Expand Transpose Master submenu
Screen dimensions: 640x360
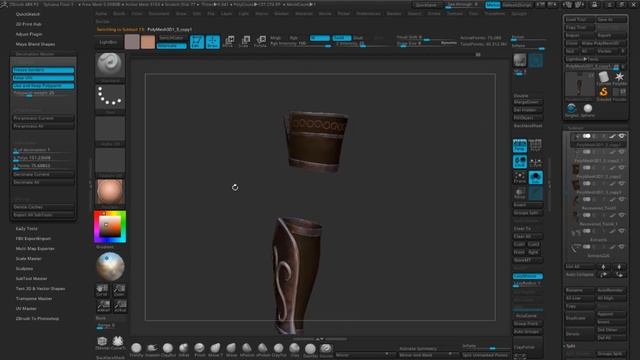click(x=34, y=299)
